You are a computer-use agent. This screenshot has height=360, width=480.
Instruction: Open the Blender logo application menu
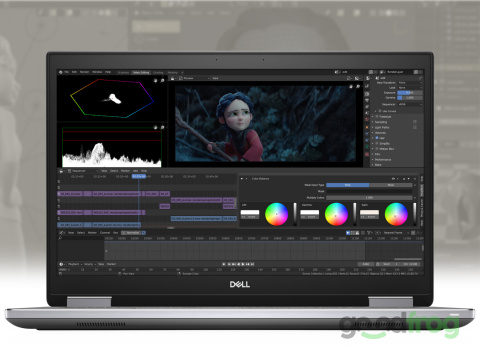[x=61, y=72]
